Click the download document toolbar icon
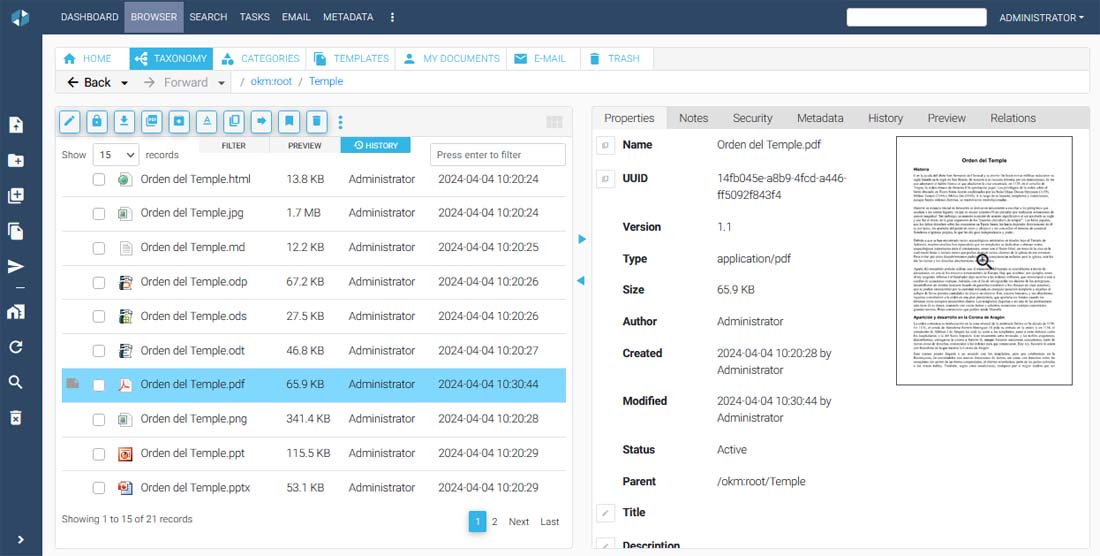The width and height of the screenshot is (1100, 556). pyautogui.click(x=124, y=122)
